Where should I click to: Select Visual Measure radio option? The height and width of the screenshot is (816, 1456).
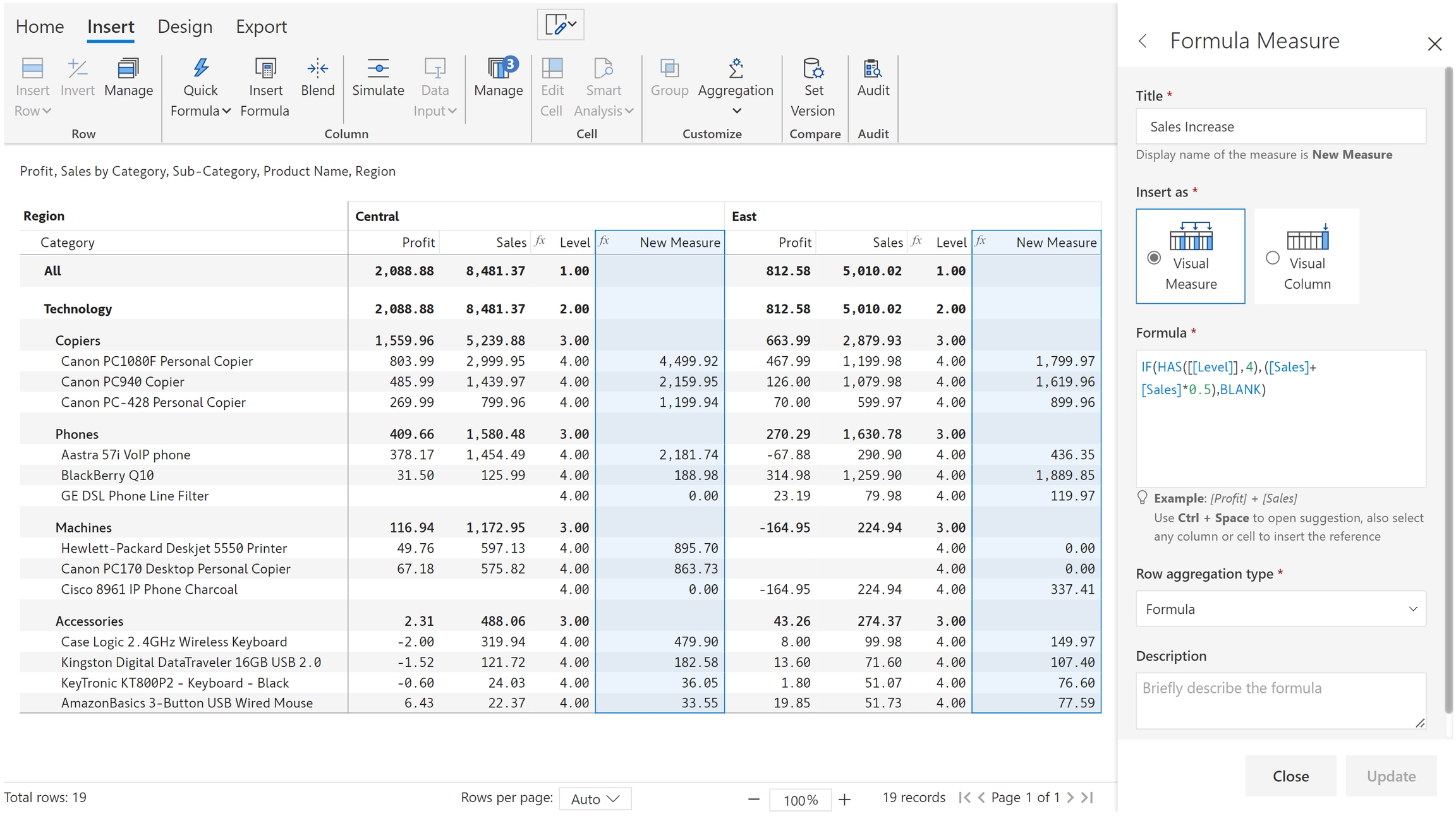tap(1154, 258)
